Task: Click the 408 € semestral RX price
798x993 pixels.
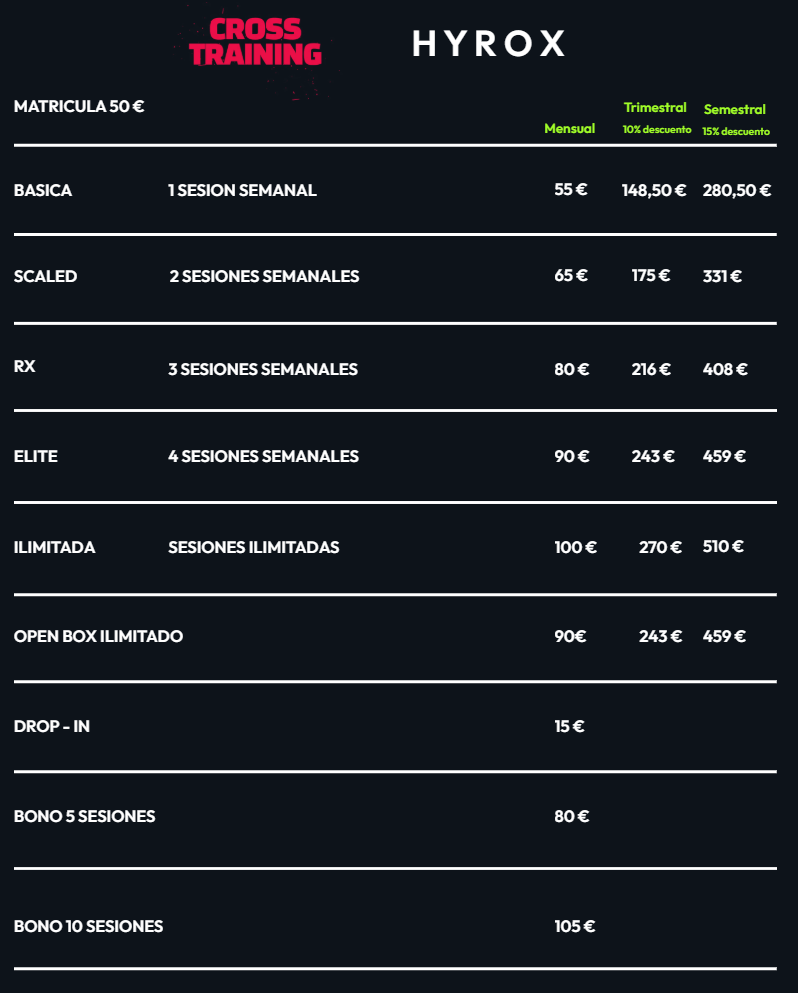Action: 725,369
